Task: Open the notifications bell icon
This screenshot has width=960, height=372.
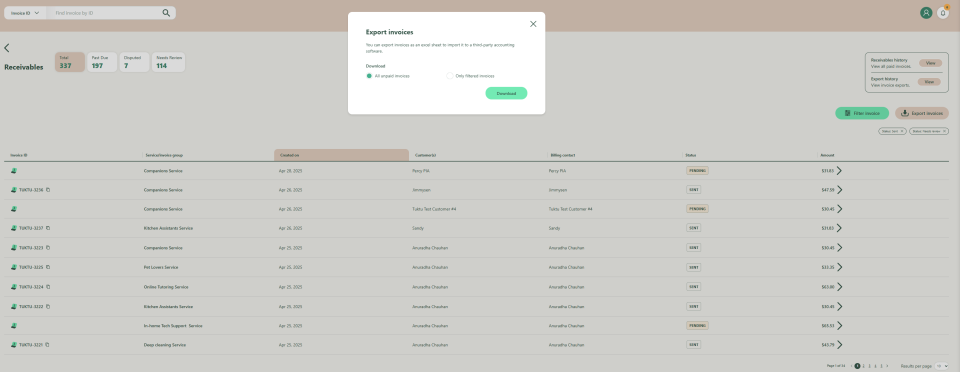Action: coord(943,13)
